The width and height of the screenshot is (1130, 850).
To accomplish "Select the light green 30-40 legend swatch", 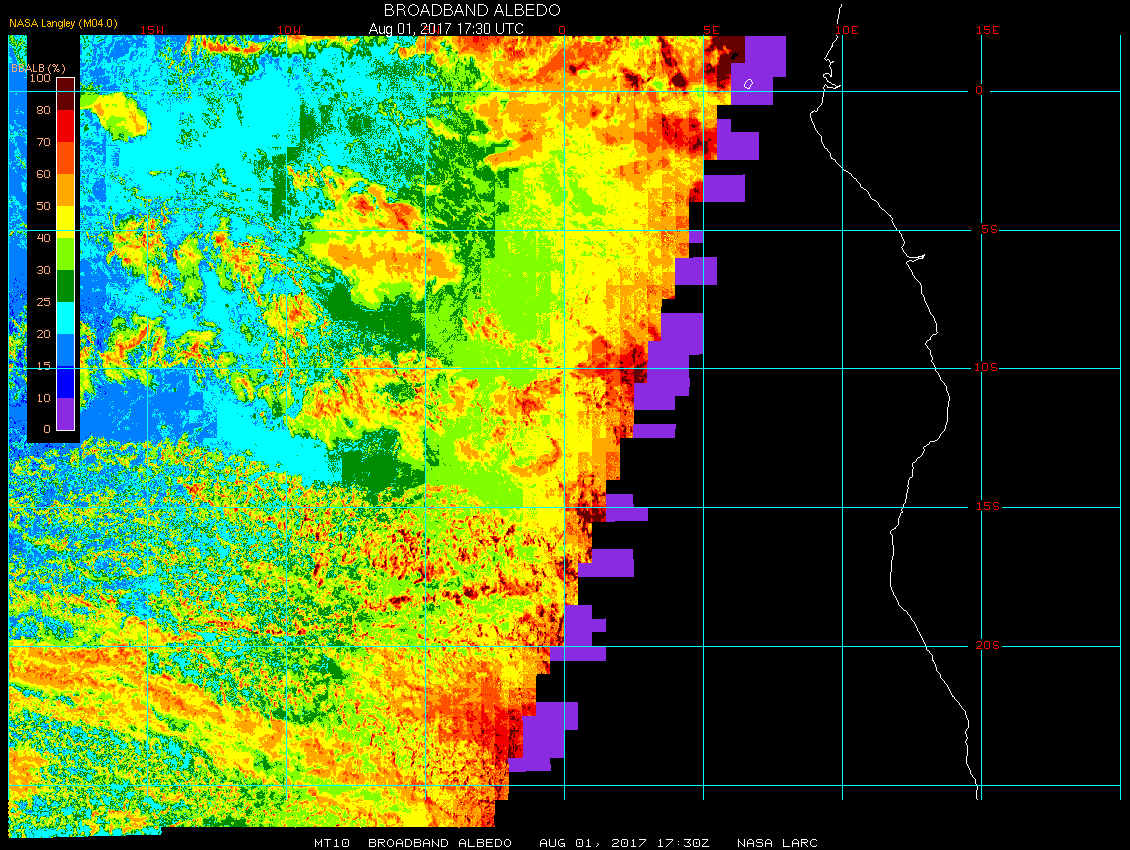I will (66, 254).
